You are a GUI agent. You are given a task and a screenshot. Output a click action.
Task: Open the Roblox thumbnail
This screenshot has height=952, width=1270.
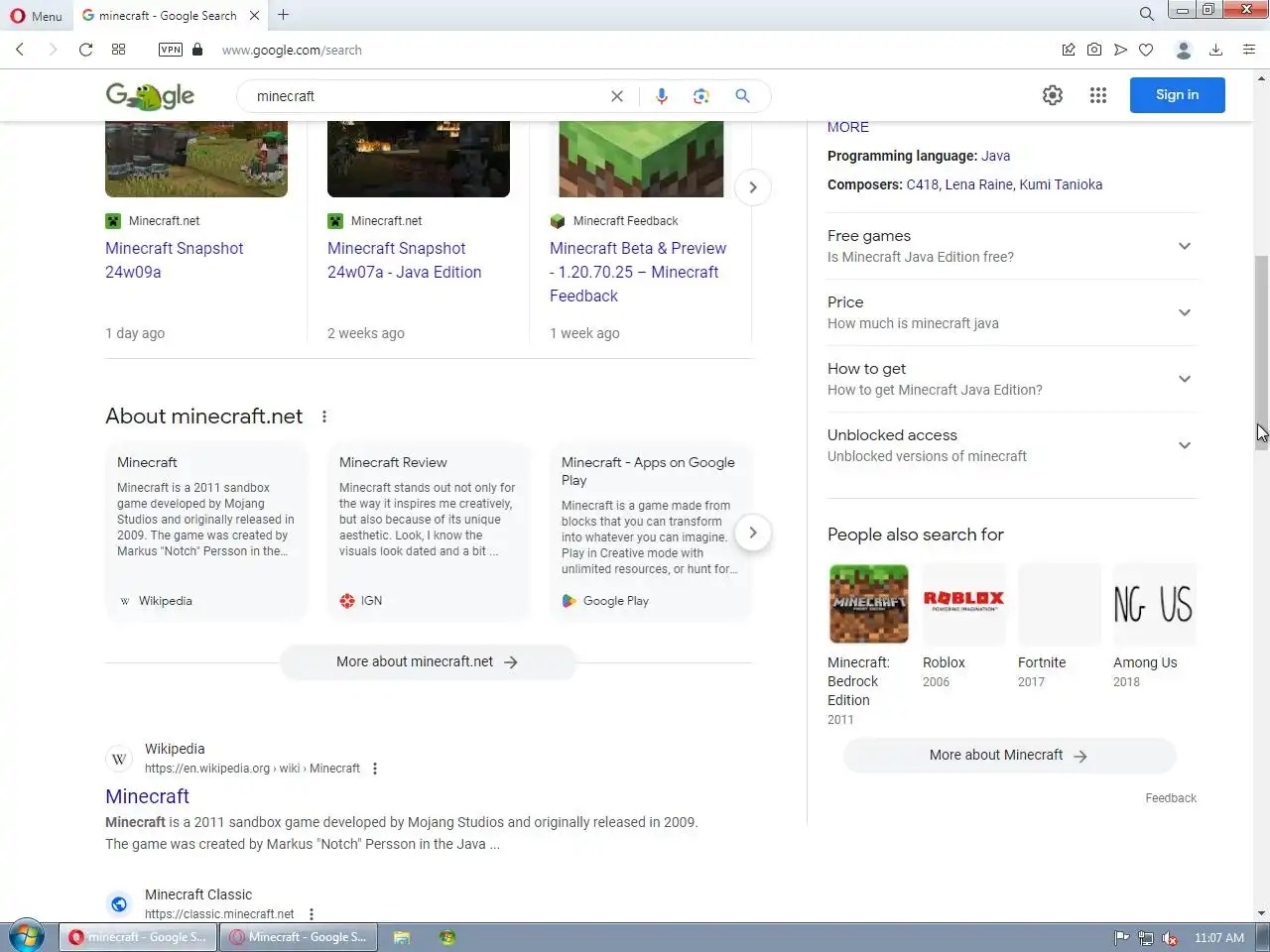coord(964,604)
